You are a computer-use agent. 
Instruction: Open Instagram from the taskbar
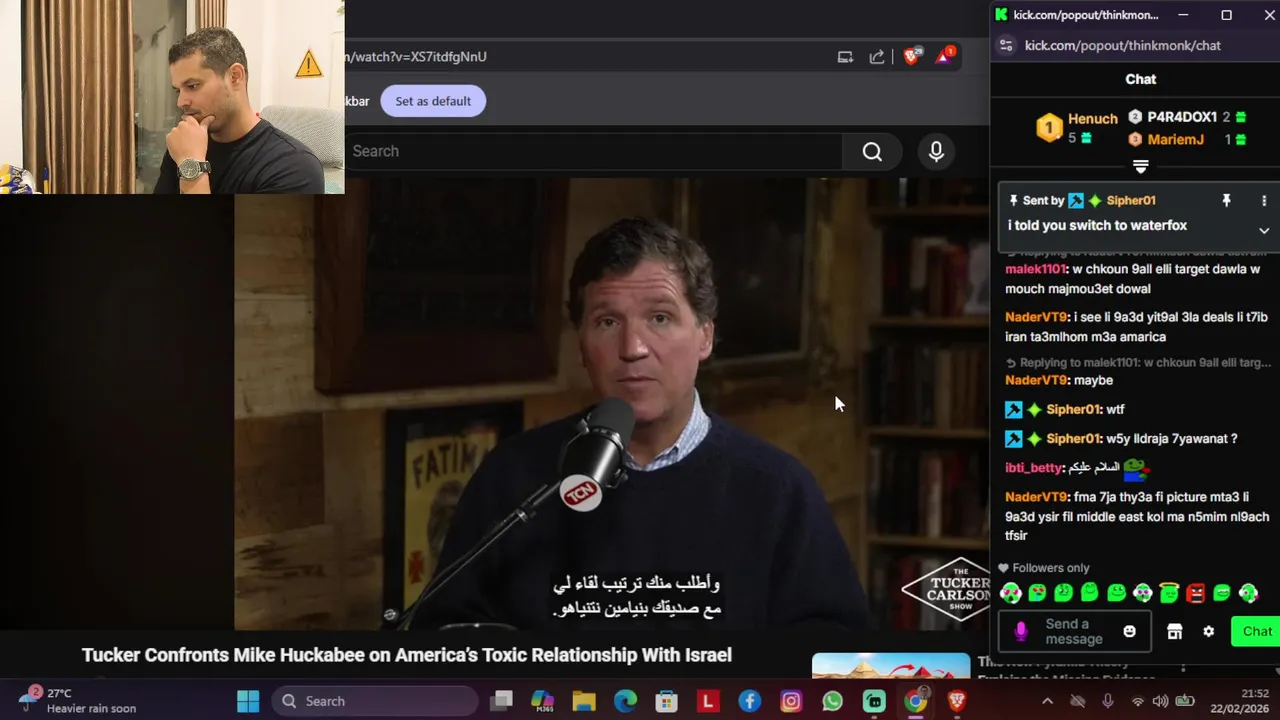[791, 701]
